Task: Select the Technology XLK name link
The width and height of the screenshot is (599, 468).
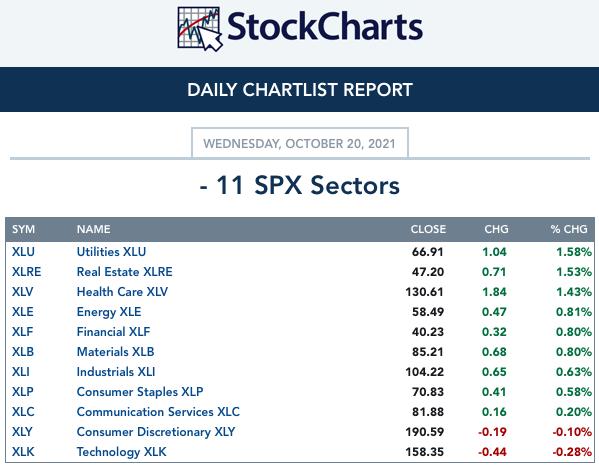Action: [121, 452]
